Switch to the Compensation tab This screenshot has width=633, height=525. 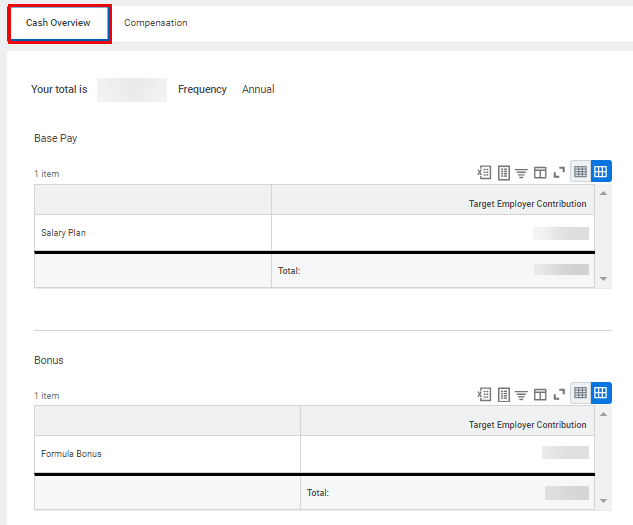coord(155,23)
